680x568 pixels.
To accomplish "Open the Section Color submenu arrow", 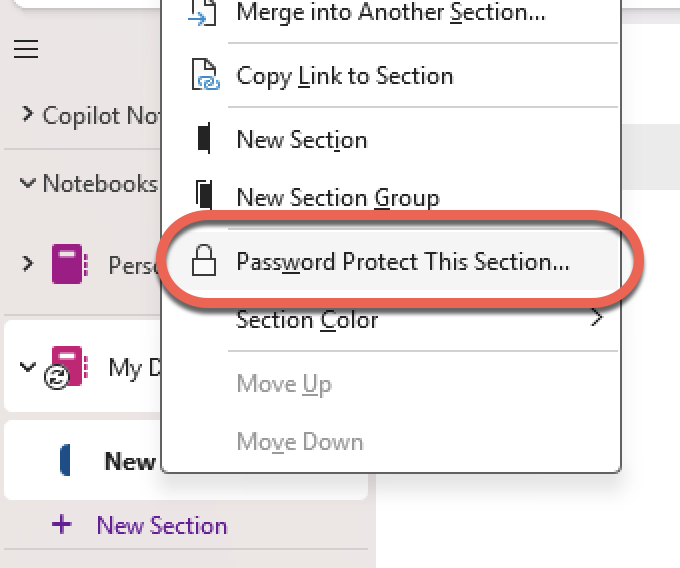I will (597, 318).
